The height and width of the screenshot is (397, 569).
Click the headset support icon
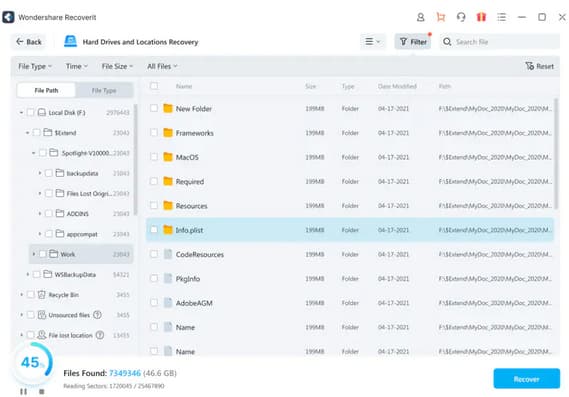pyautogui.click(x=461, y=17)
